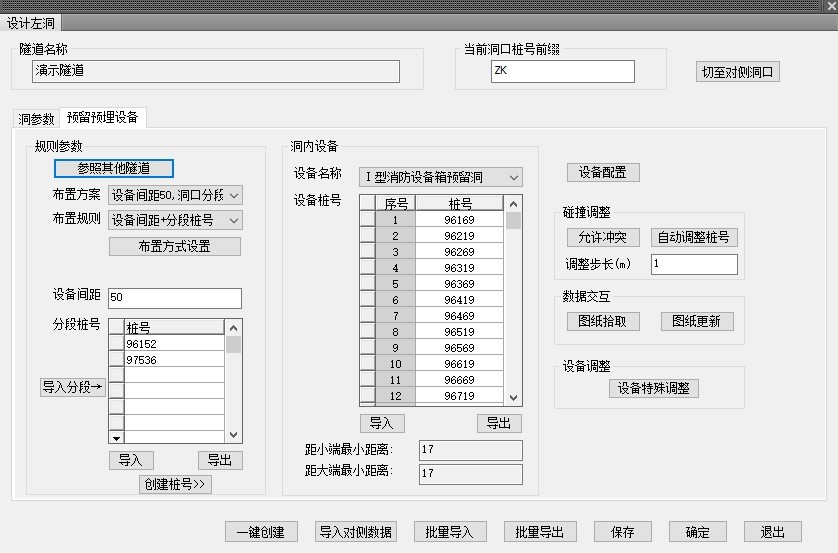Click the new-row arrow in 分段桩号 table
Image resolution: width=838 pixels, height=553 pixels.
click(116, 438)
